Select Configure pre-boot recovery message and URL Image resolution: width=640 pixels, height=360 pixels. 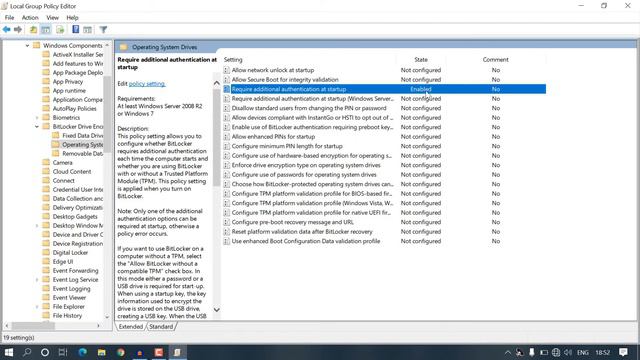point(292,222)
